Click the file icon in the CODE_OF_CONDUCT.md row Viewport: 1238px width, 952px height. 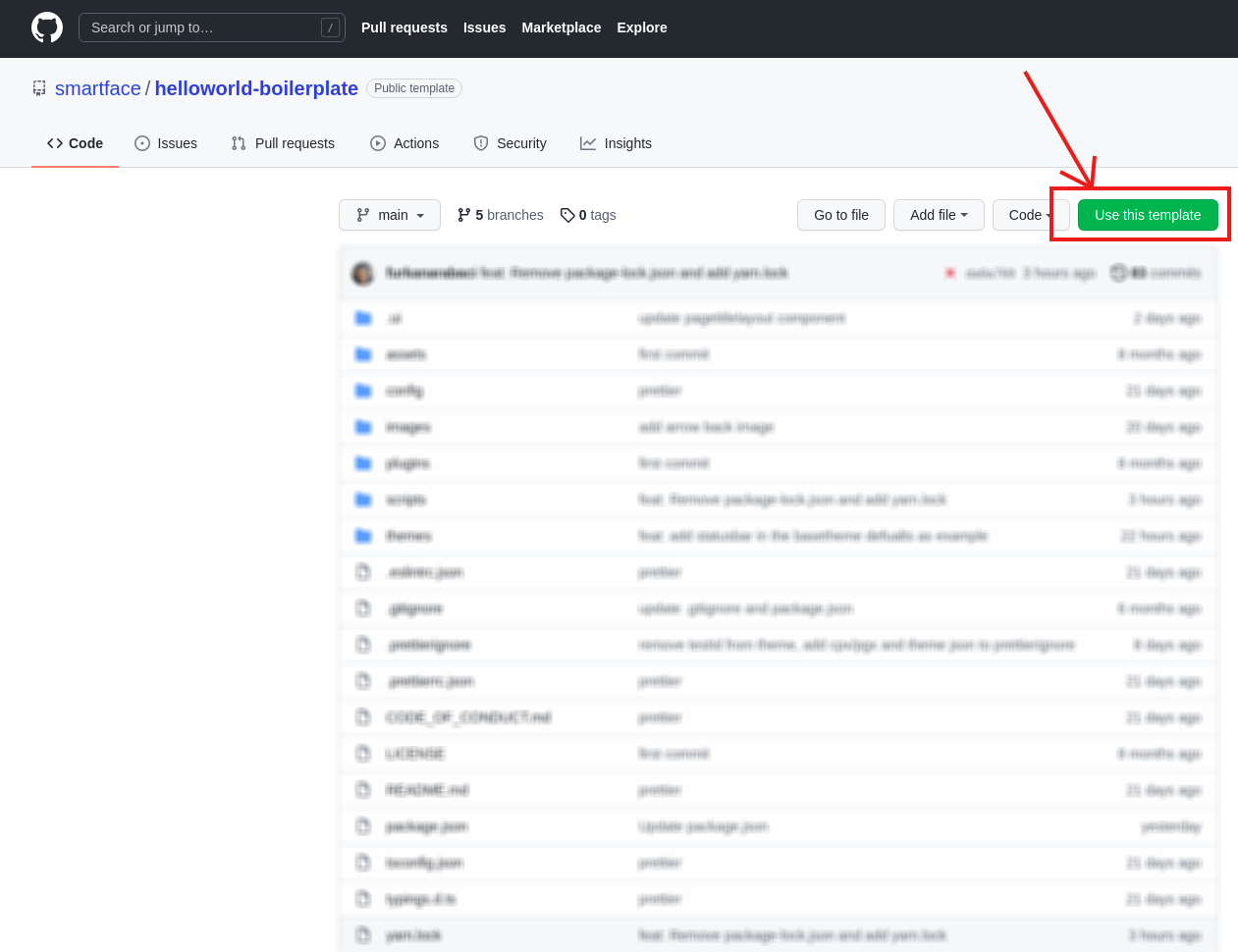pyautogui.click(x=363, y=717)
